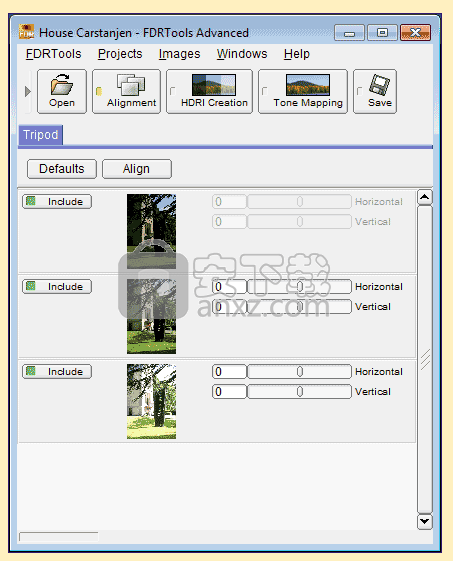Open the Projects menu

pyautogui.click(x=120, y=54)
